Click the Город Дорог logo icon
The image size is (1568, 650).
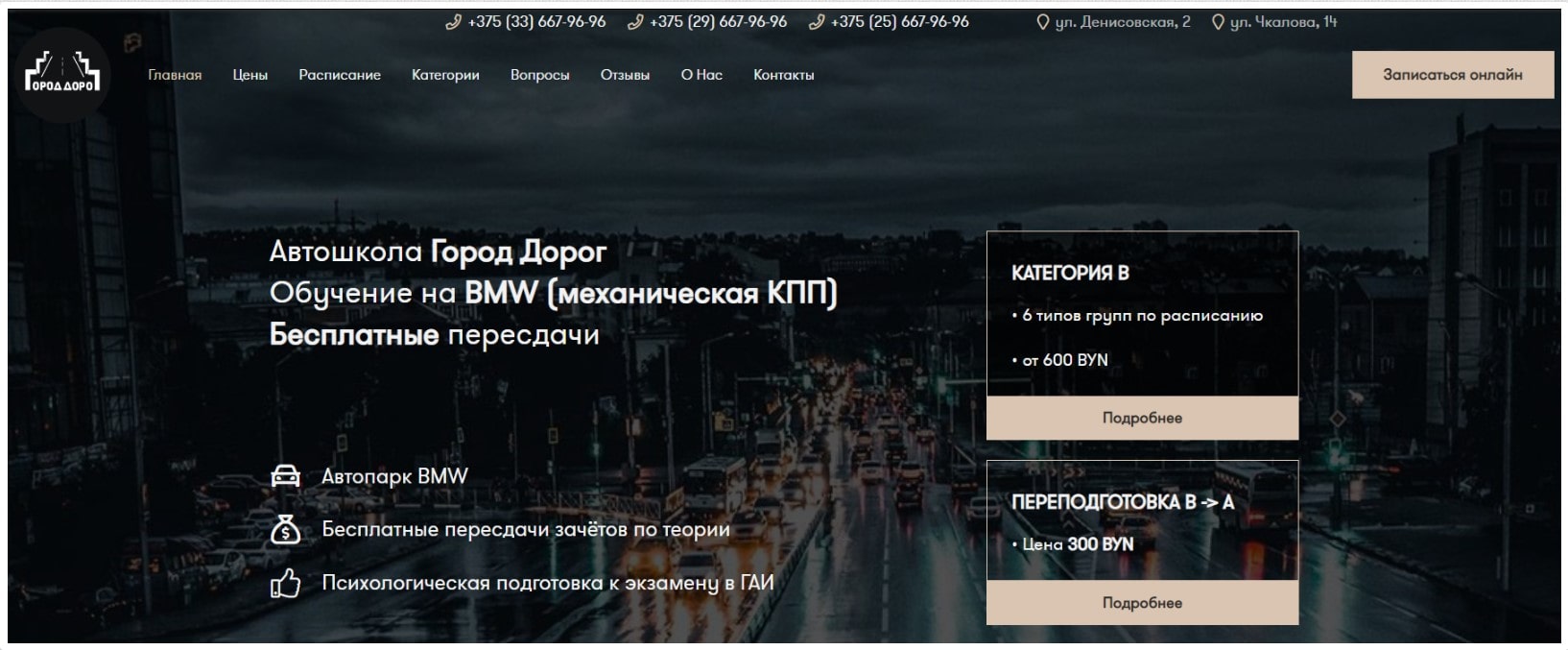click(x=62, y=75)
